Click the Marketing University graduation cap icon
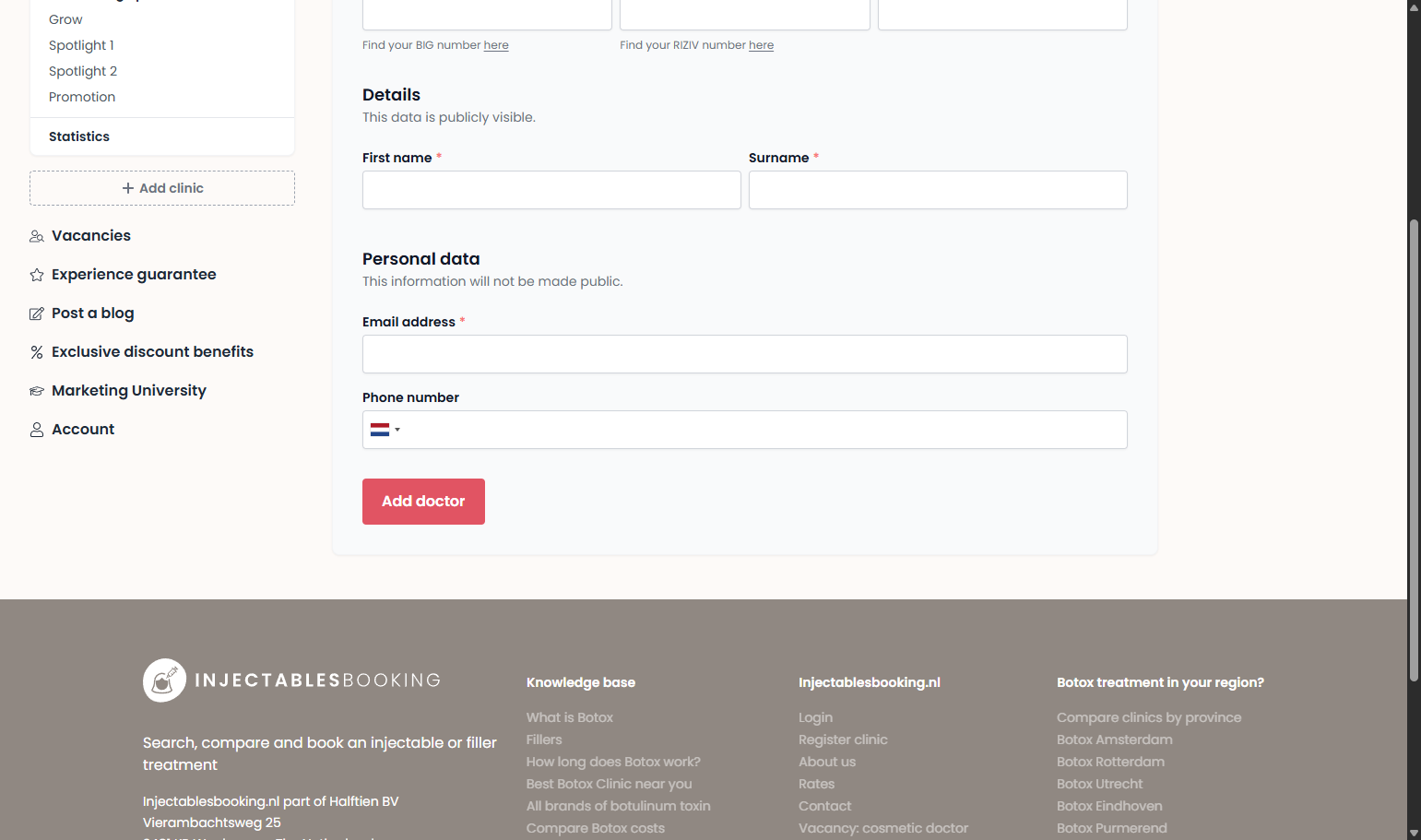Screen dimensions: 1421x840 click(37, 391)
